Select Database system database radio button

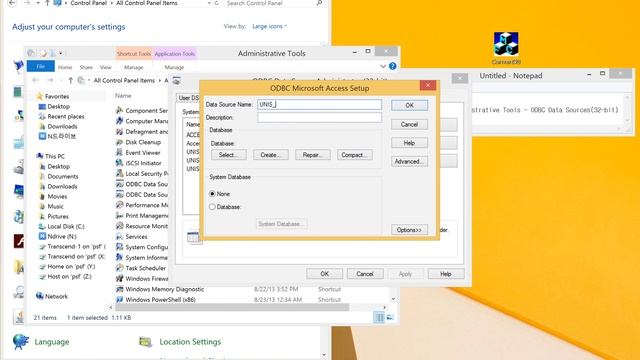212,207
